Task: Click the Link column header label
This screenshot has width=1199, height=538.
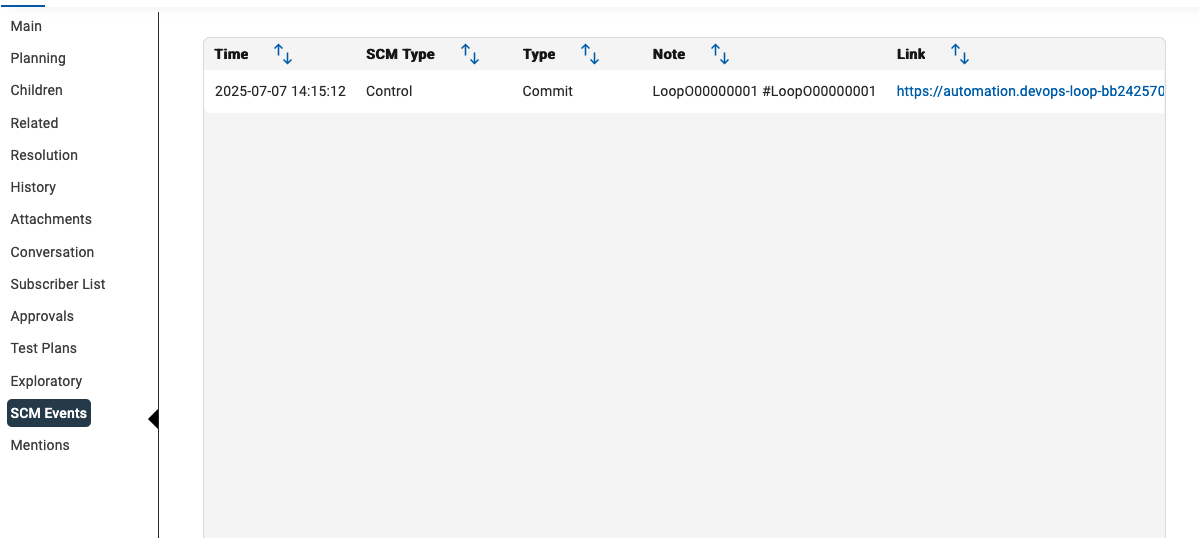Action: (911, 54)
